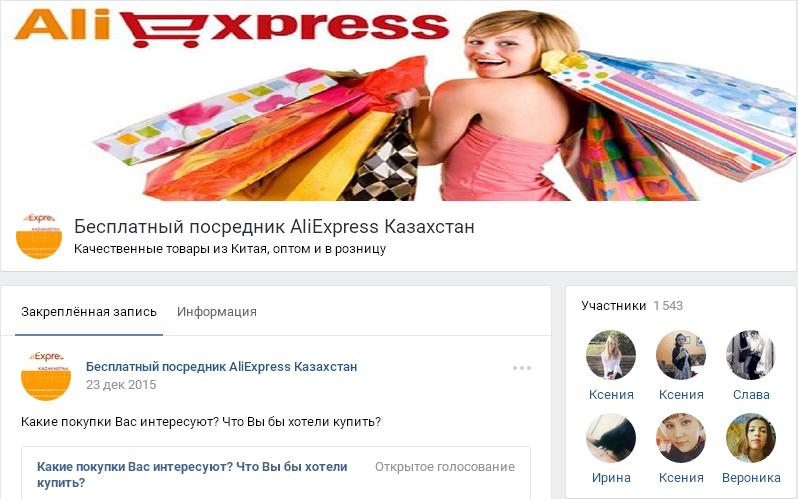Switch to the Информация tab
The width and height of the screenshot is (798, 499).
click(x=217, y=312)
